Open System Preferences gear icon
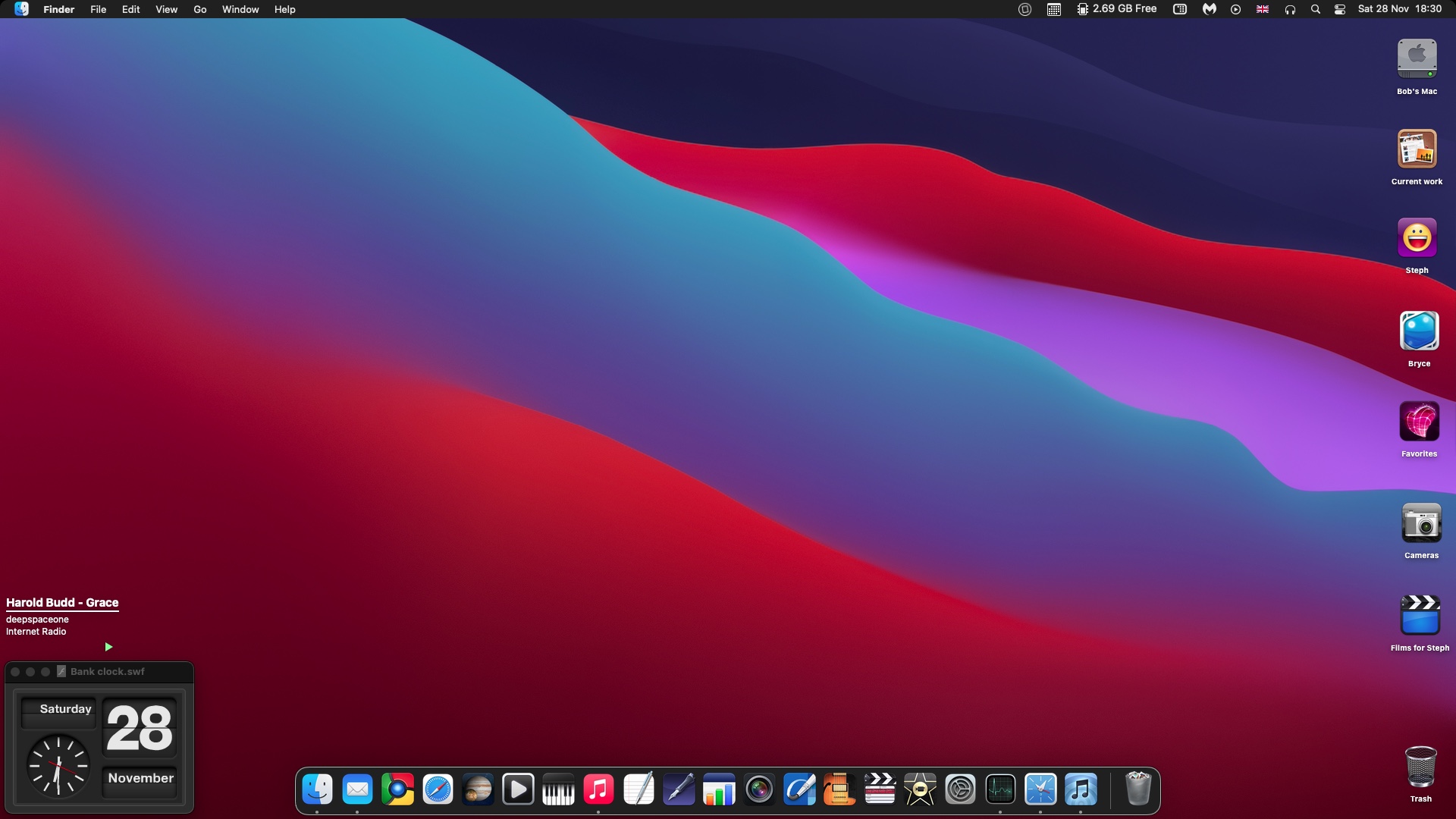 point(960,790)
